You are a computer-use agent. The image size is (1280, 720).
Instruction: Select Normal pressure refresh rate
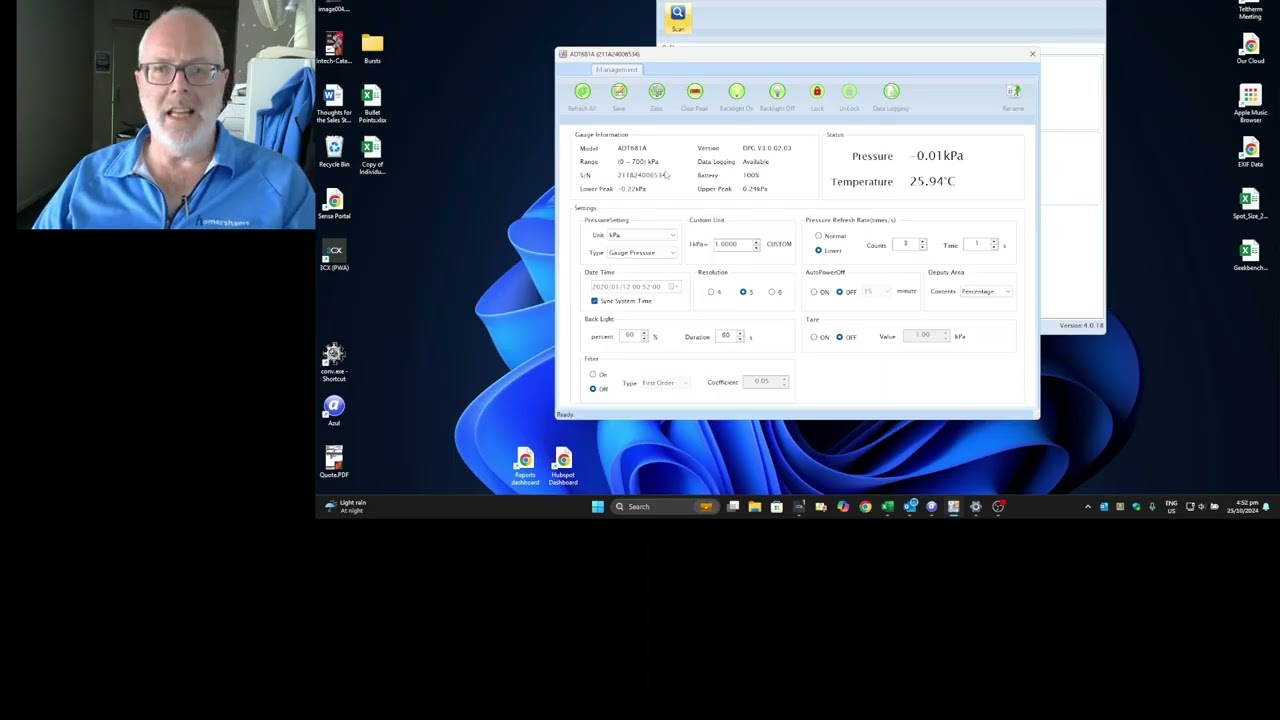pos(818,236)
